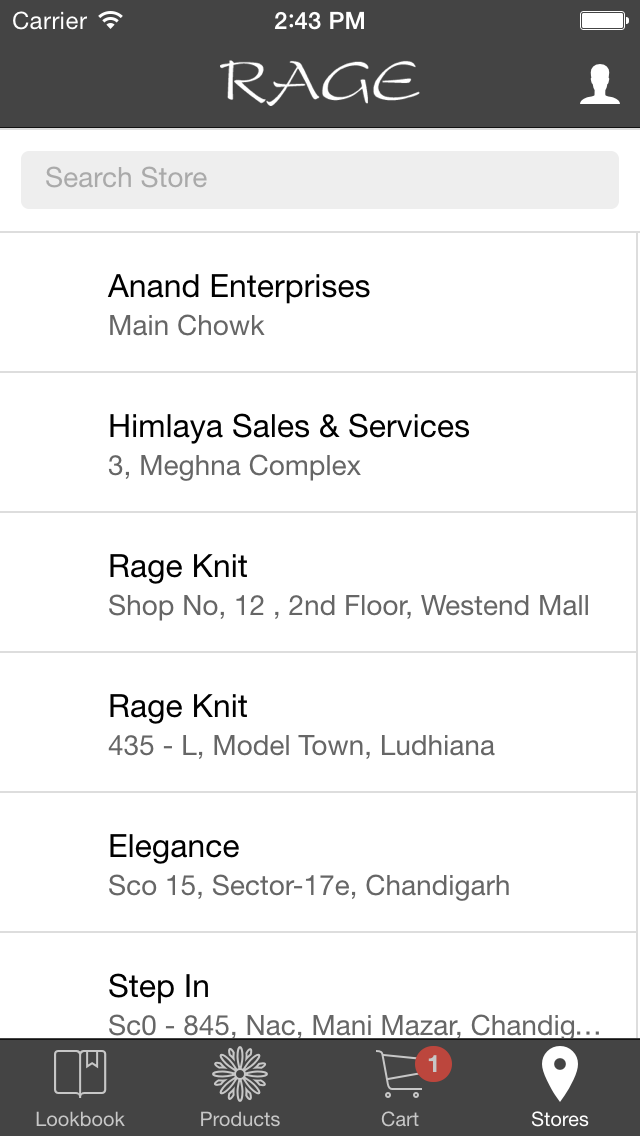This screenshot has width=640, height=1136.
Task: Switch to the Lookbook tab label
Action: point(80,1119)
